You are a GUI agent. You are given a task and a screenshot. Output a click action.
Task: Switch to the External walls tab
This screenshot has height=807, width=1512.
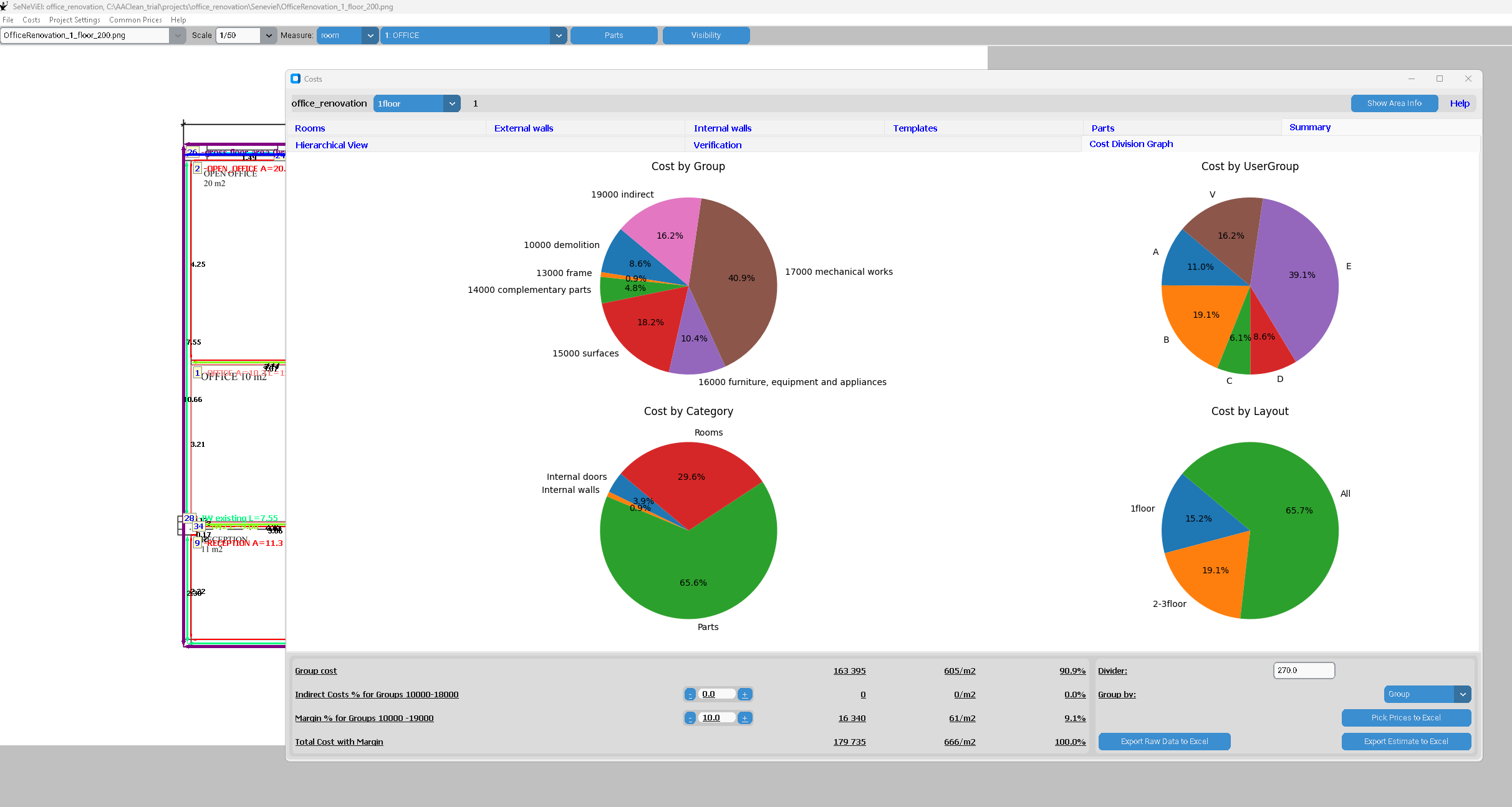(x=524, y=128)
